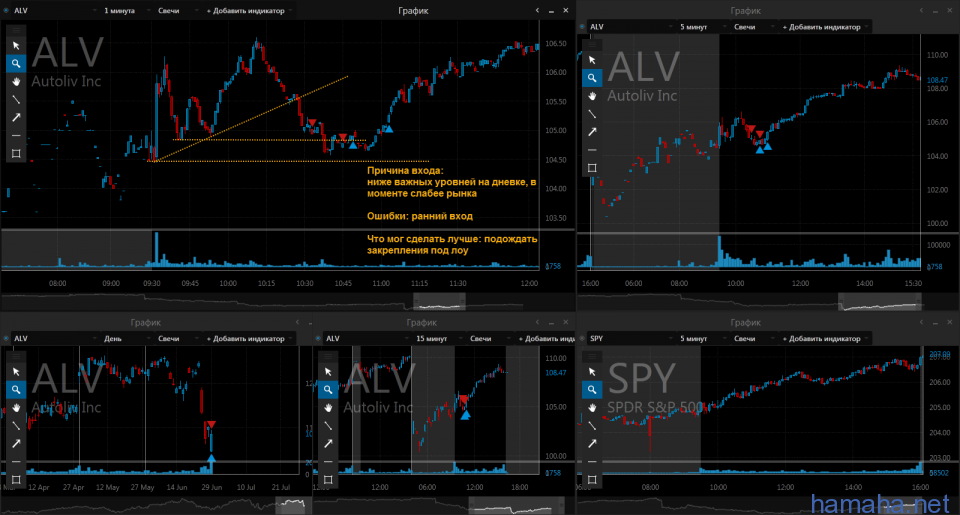
Task: Choose the hand pan tool in SPY chart
Action: click(x=591, y=408)
